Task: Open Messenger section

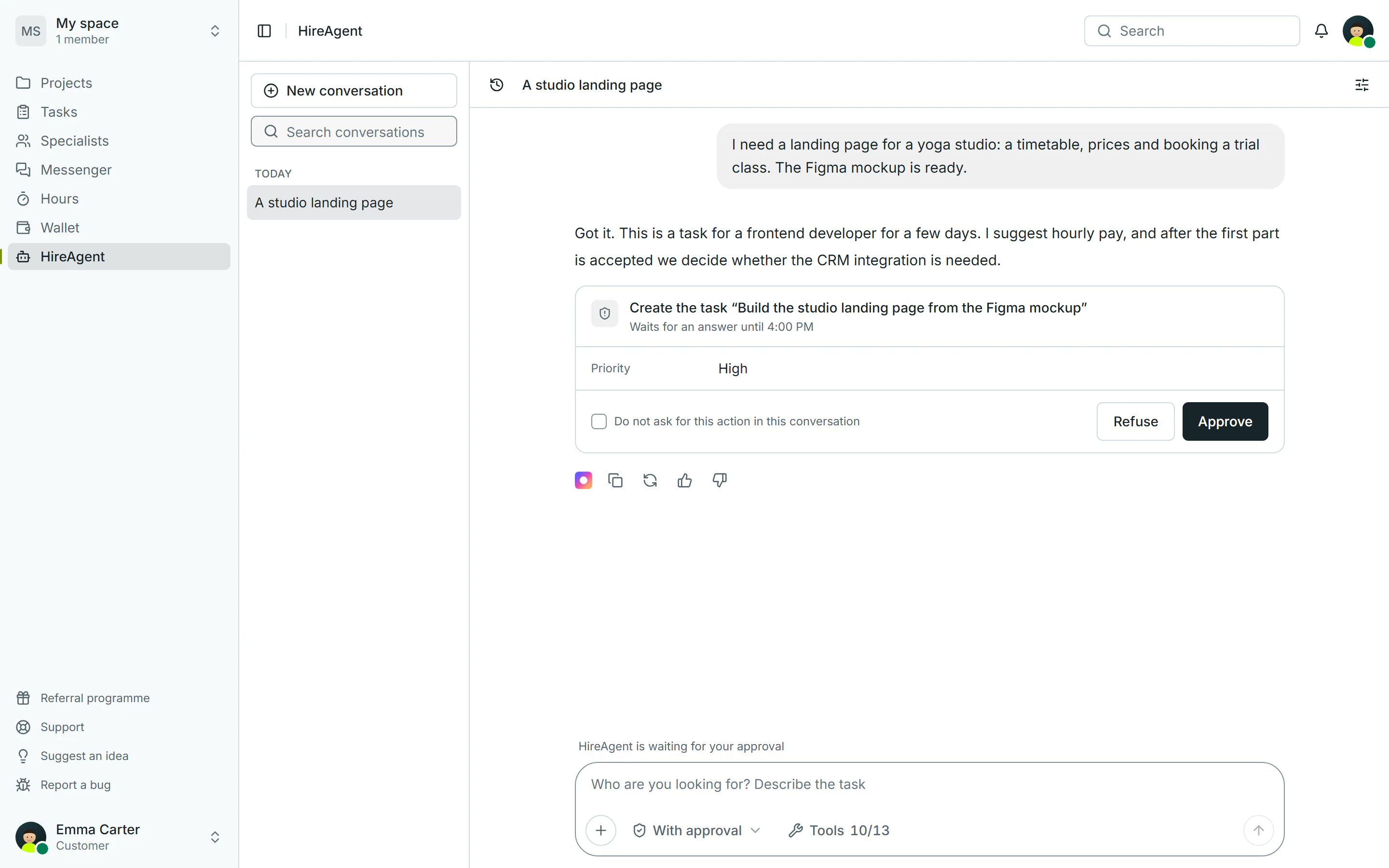Action: pos(119,170)
